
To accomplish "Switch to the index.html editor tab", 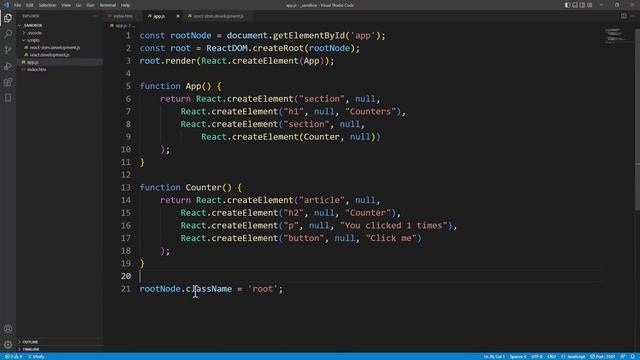I will point(122,16).
